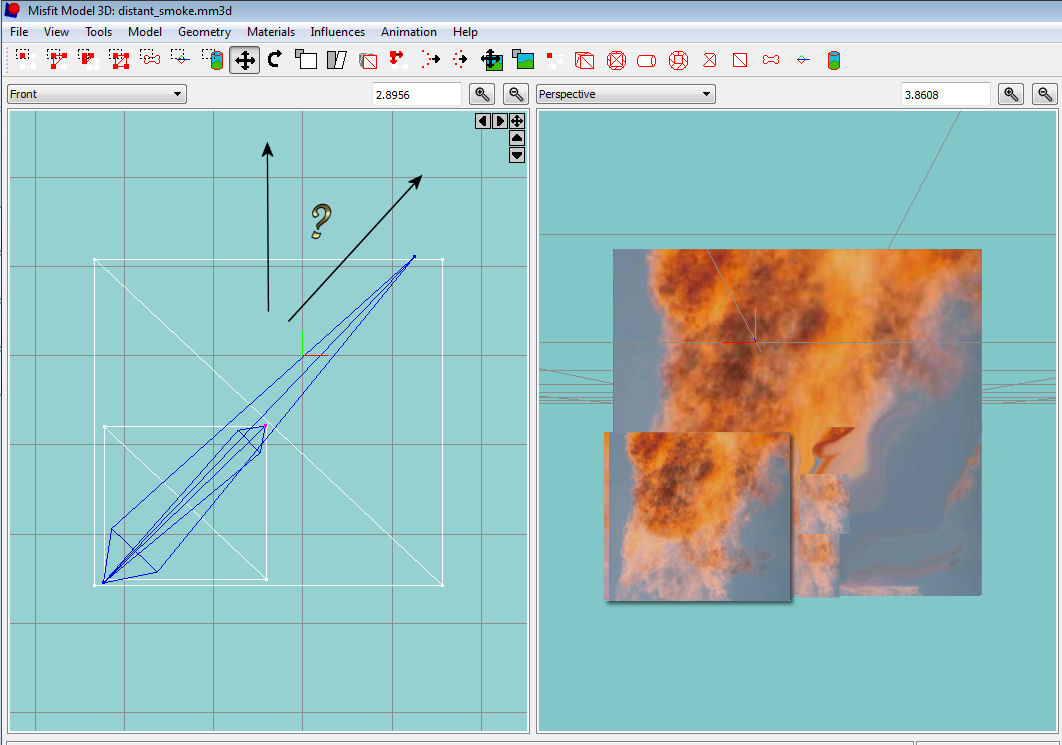Activate the Create Cube tool
This screenshot has height=745, width=1062.
tap(585, 60)
